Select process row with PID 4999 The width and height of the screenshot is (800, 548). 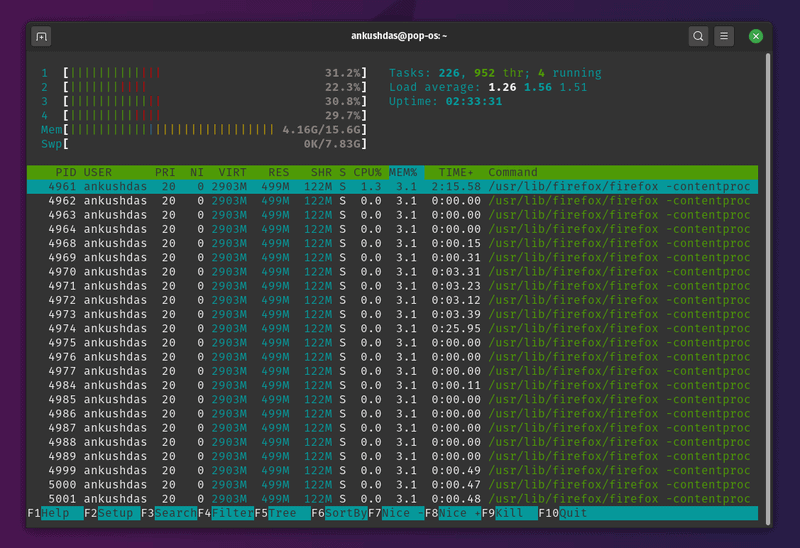tap(392, 470)
